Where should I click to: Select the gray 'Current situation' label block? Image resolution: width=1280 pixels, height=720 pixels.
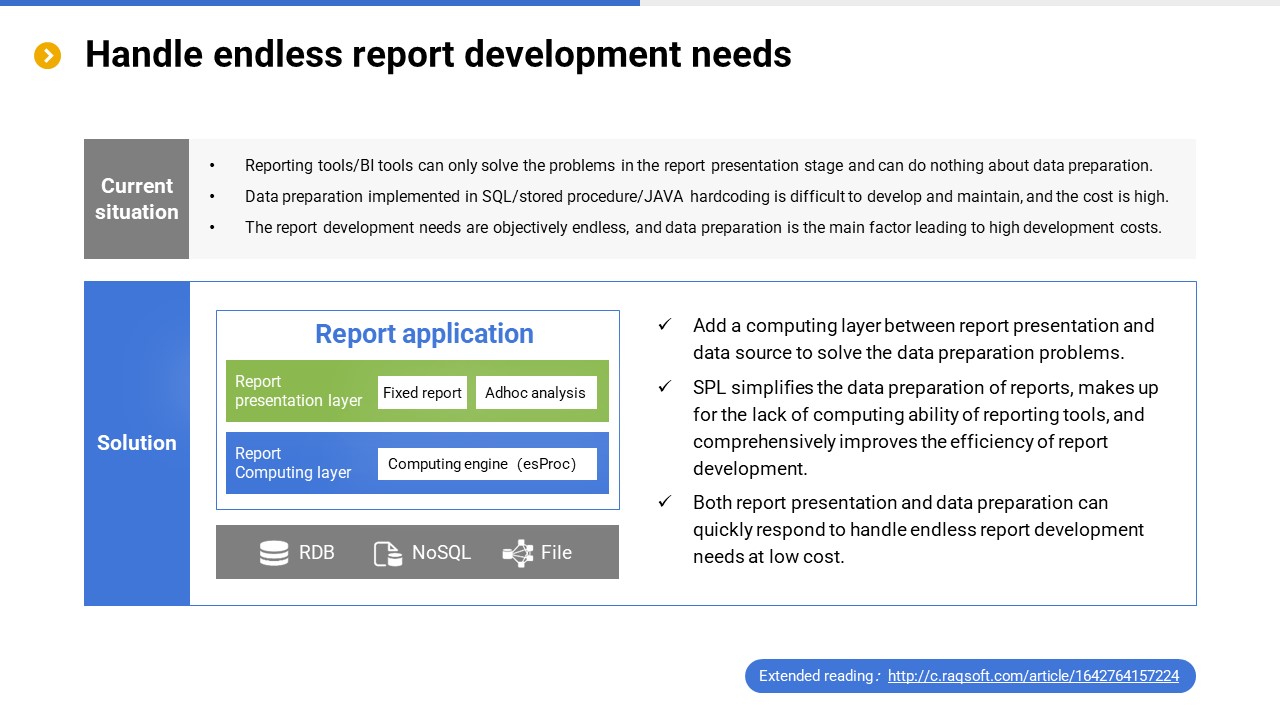pos(137,199)
